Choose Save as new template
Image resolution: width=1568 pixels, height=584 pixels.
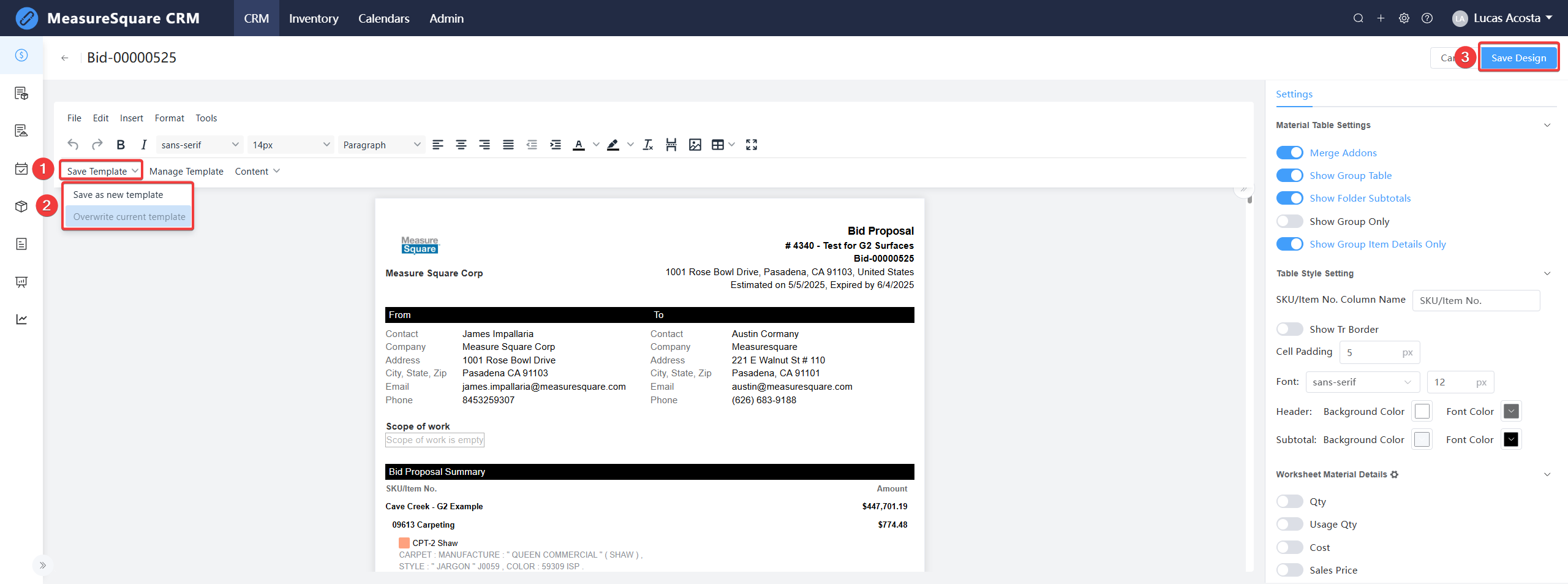pos(128,195)
